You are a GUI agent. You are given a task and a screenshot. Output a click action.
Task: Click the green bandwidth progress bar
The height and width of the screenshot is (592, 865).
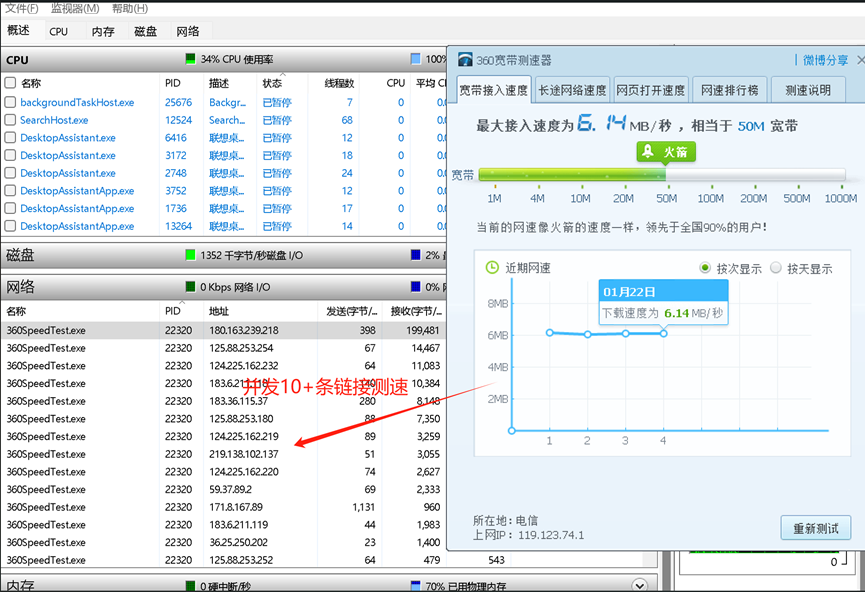[x=572, y=175]
